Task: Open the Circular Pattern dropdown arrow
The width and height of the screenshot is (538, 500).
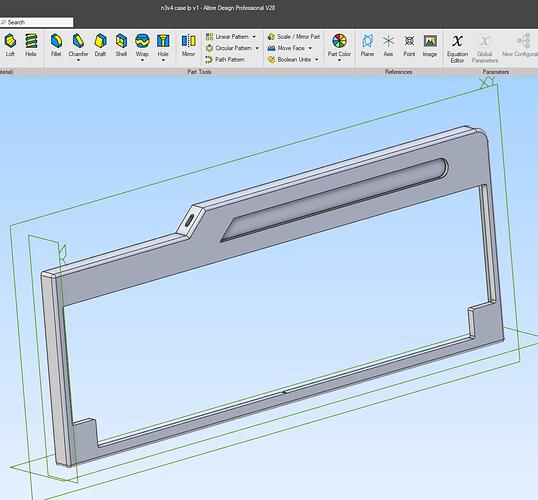Action: pyautogui.click(x=257, y=48)
